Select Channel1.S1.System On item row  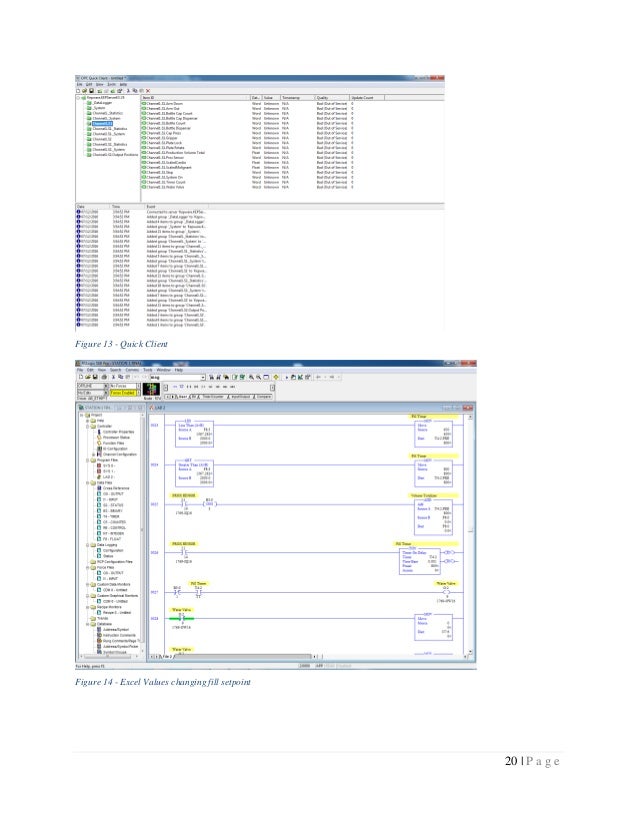click(247, 178)
